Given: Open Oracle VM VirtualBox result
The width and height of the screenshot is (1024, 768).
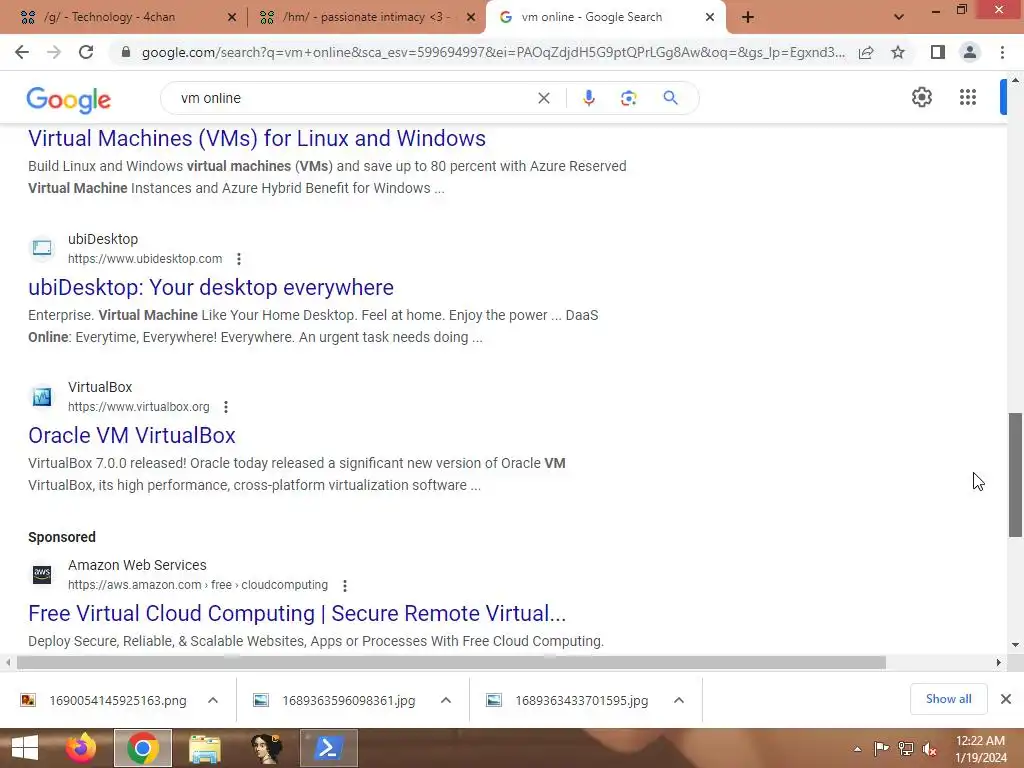Looking at the screenshot, I should click(132, 436).
